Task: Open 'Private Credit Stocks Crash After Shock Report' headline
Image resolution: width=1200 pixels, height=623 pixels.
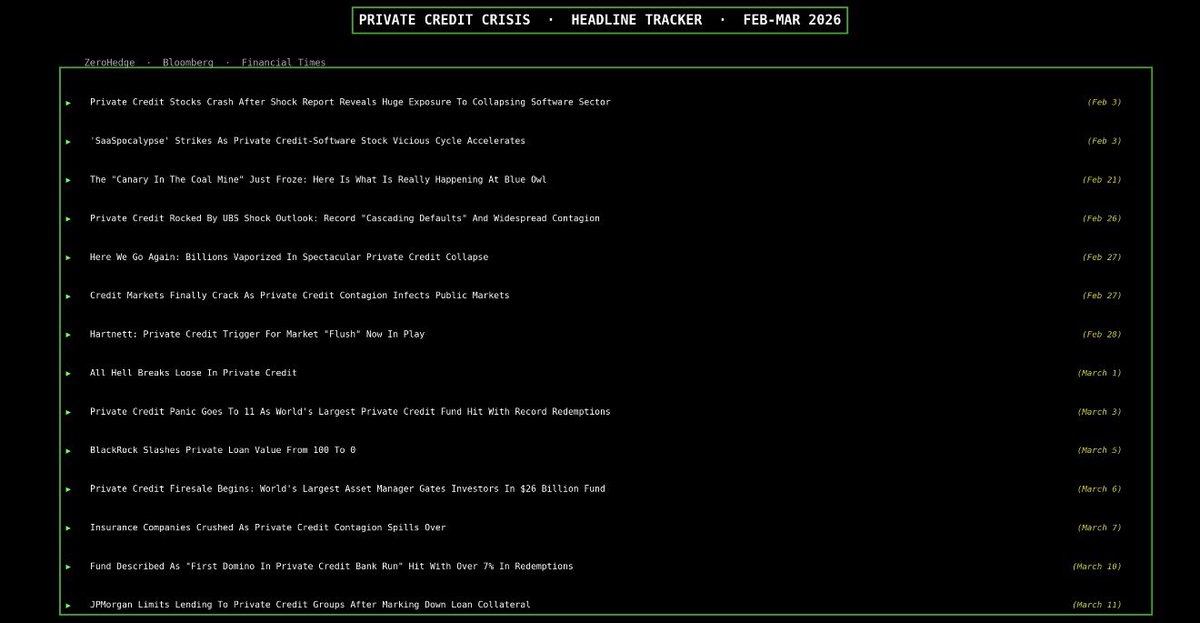Action: 350,102
